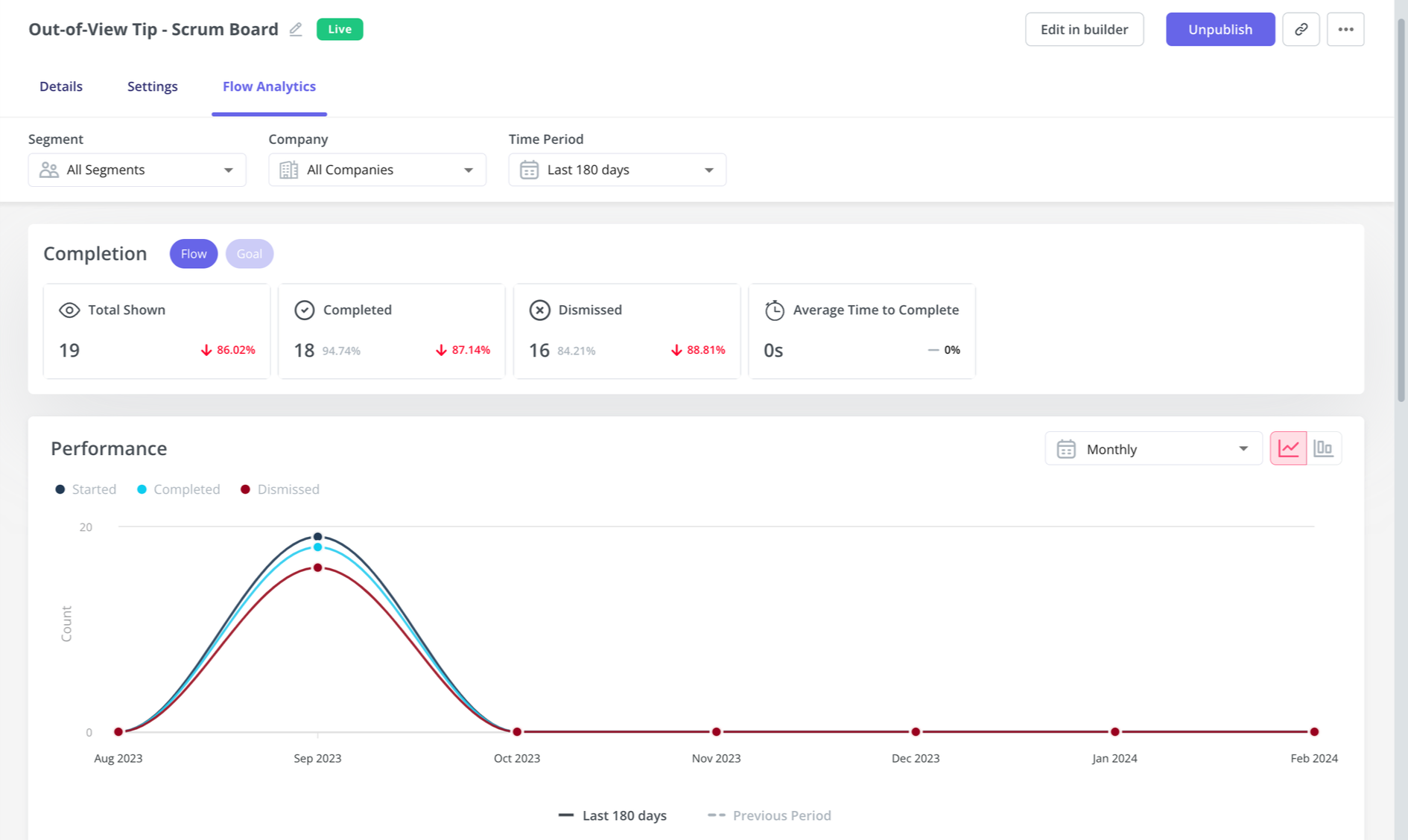Screen dimensions: 1408x840
Task: Select the Sep 2023 data point on chart
Action: 317,535
